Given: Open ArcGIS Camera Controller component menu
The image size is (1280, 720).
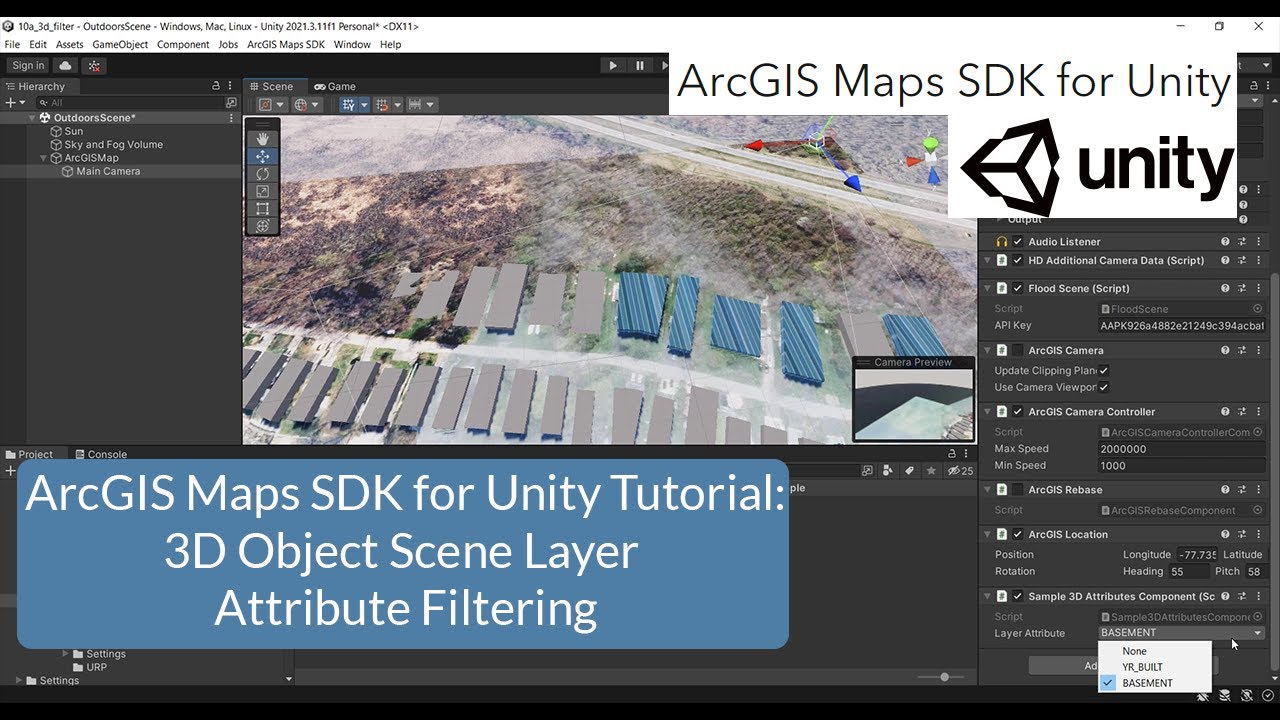Looking at the screenshot, I should pyautogui.click(x=1258, y=411).
